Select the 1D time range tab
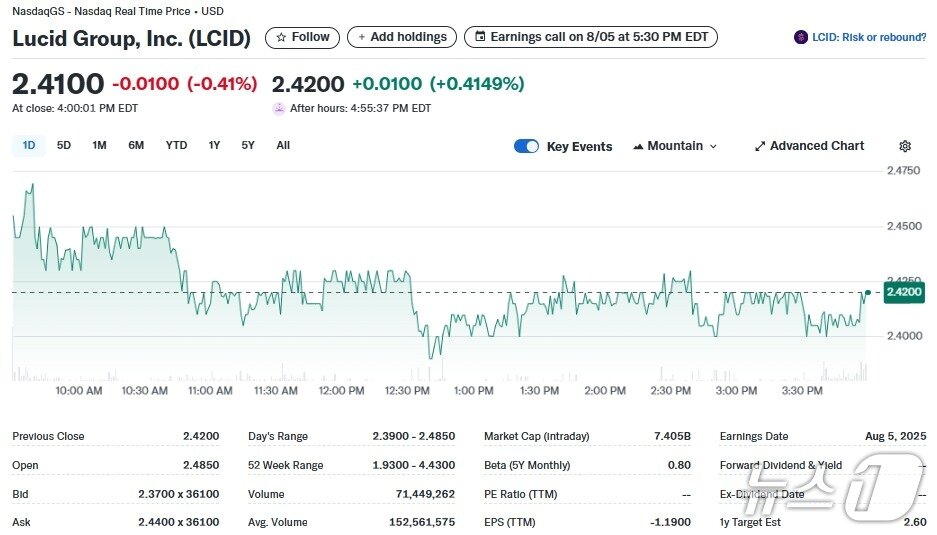Viewport: 937px width, 535px height. coord(29,145)
